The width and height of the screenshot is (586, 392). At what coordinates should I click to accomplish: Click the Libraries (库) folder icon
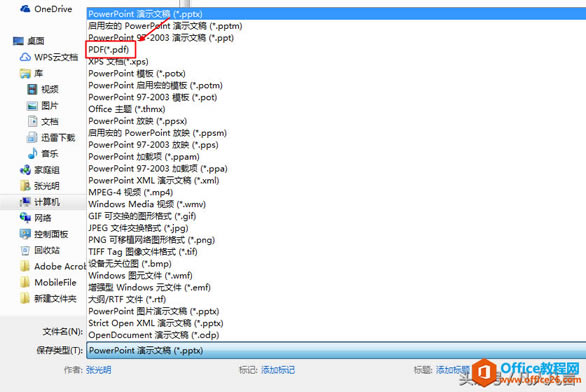pyautogui.click(x=25, y=73)
